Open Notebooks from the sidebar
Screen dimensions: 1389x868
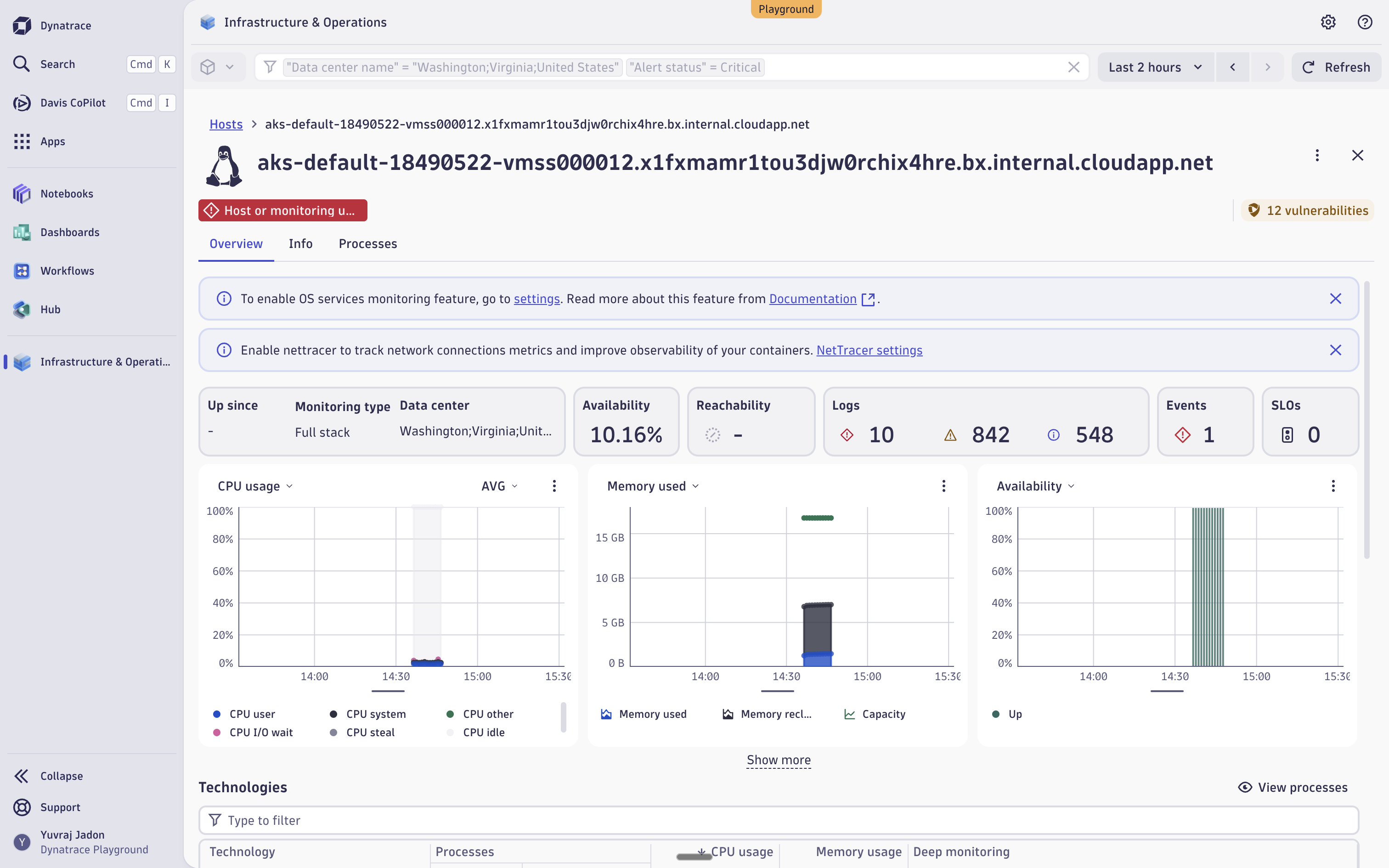tap(67, 193)
